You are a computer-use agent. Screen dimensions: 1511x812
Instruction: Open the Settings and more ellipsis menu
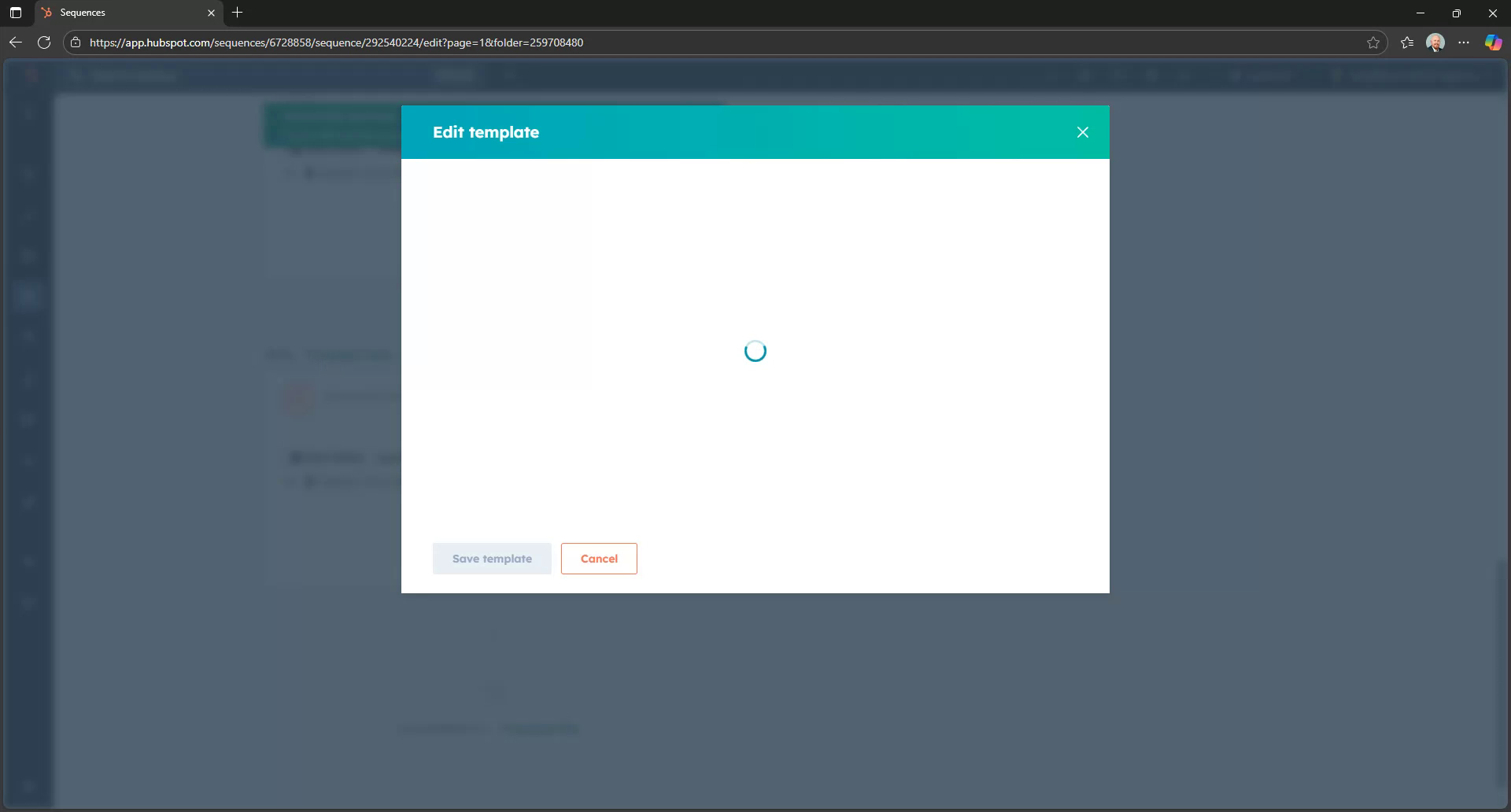tap(1464, 42)
